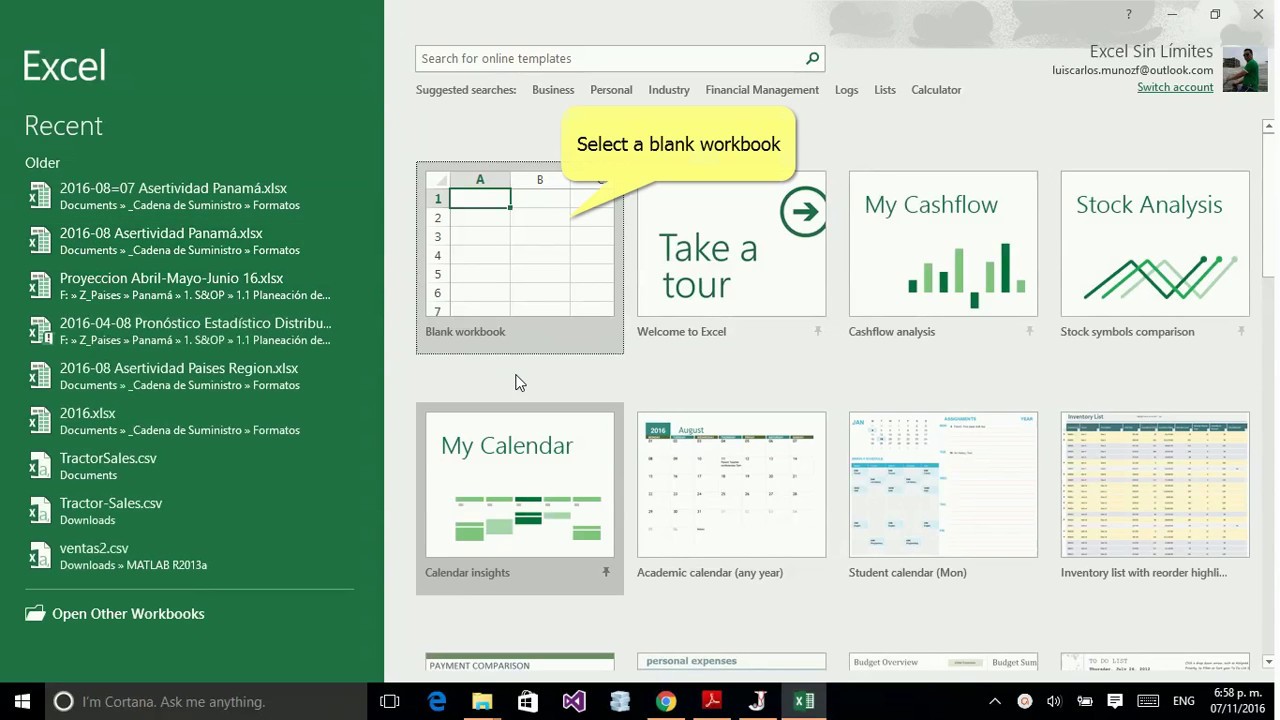This screenshot has width=1280, height=720.
Task: Click the volume speaker tray icon
Action: [x=1054, y=701]
